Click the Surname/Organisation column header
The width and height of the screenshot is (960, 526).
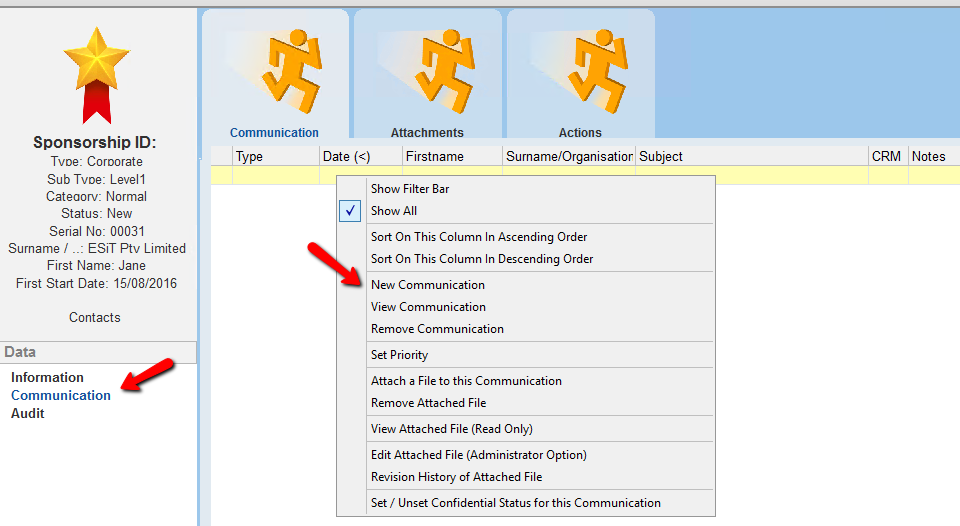[569, 156]
